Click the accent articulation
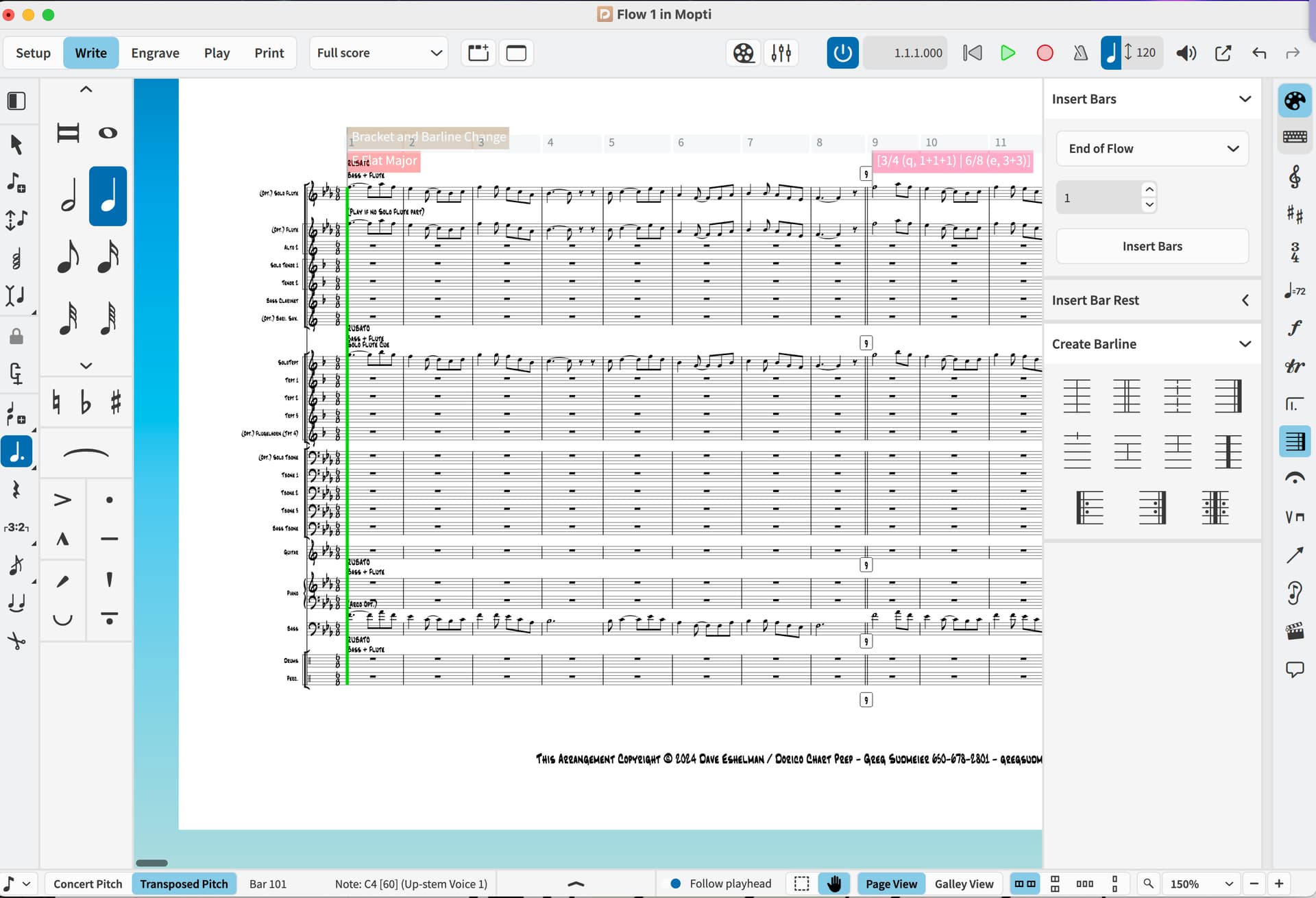Screen dimensions: 1316x898 [62, 500]
